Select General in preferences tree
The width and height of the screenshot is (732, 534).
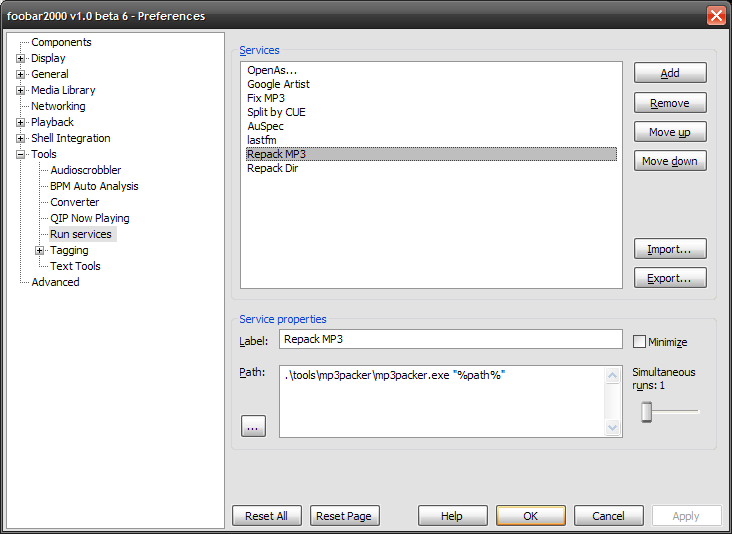[x=49, y=74]
